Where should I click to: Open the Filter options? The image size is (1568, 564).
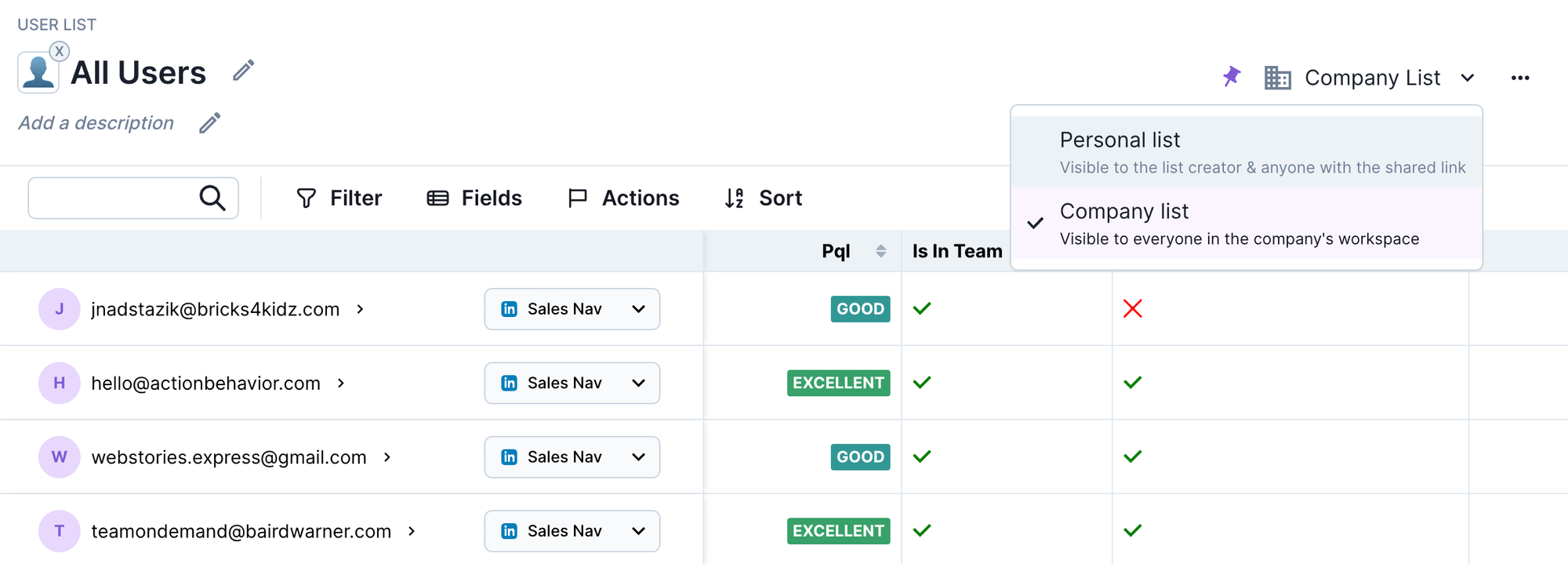tap(339, 198)
